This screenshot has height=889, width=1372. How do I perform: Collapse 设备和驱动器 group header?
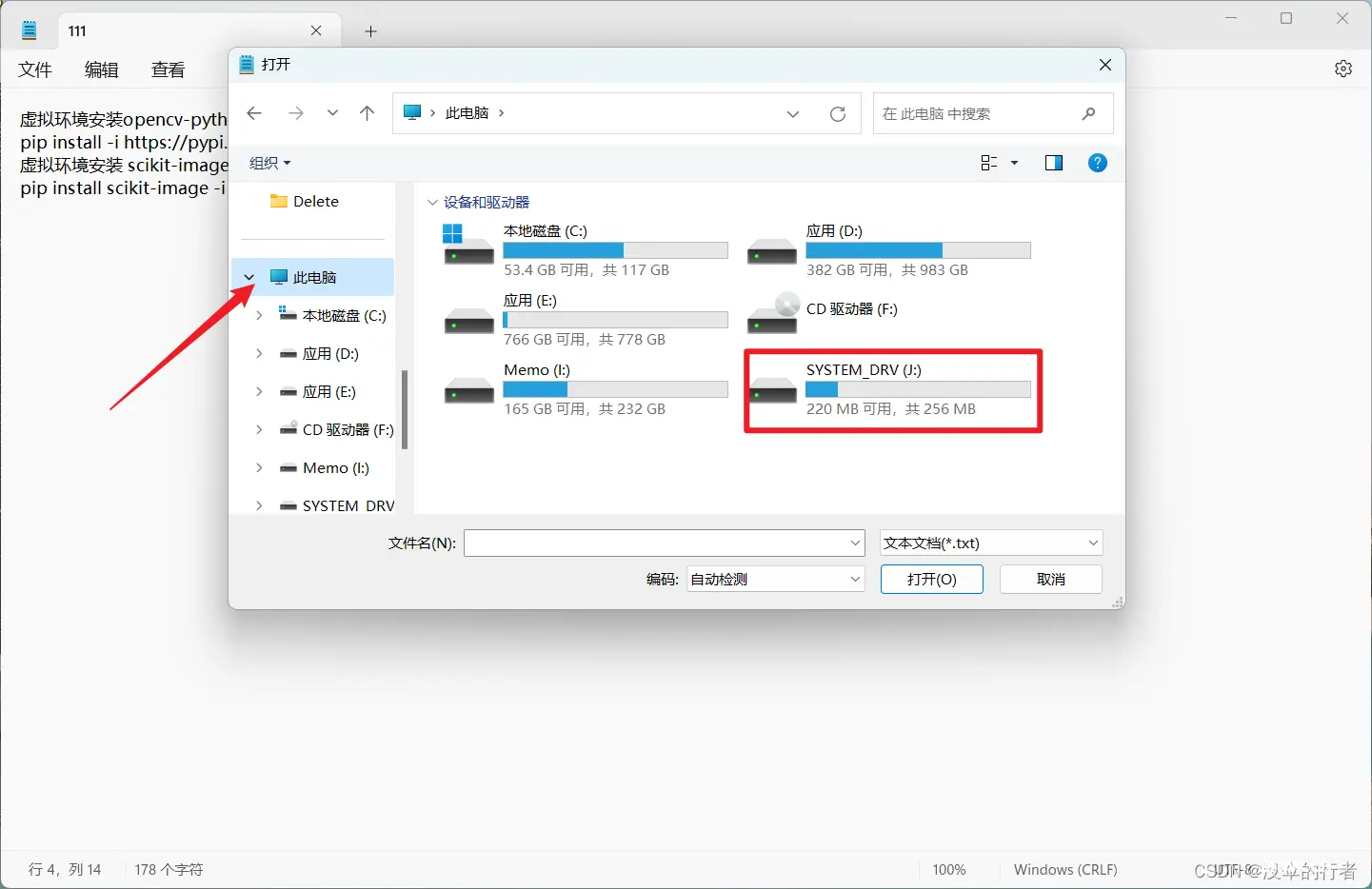tap(432, 203)
